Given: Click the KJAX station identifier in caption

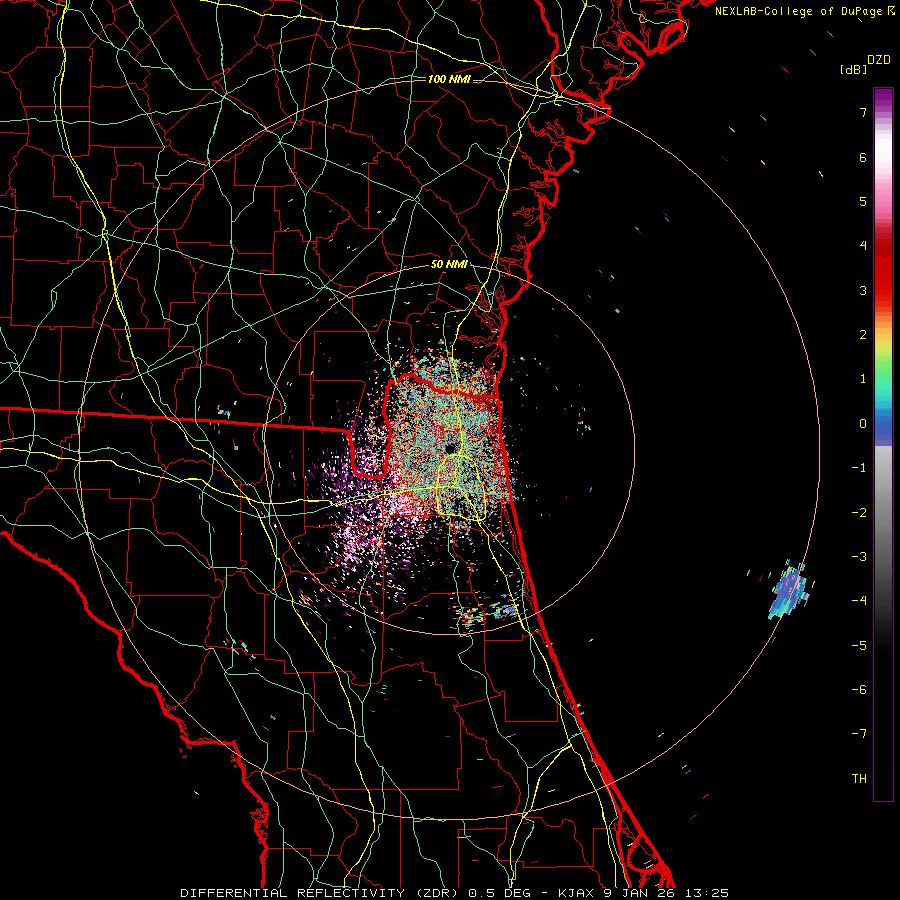Looking at the screenshot, I should pos(577,893).
